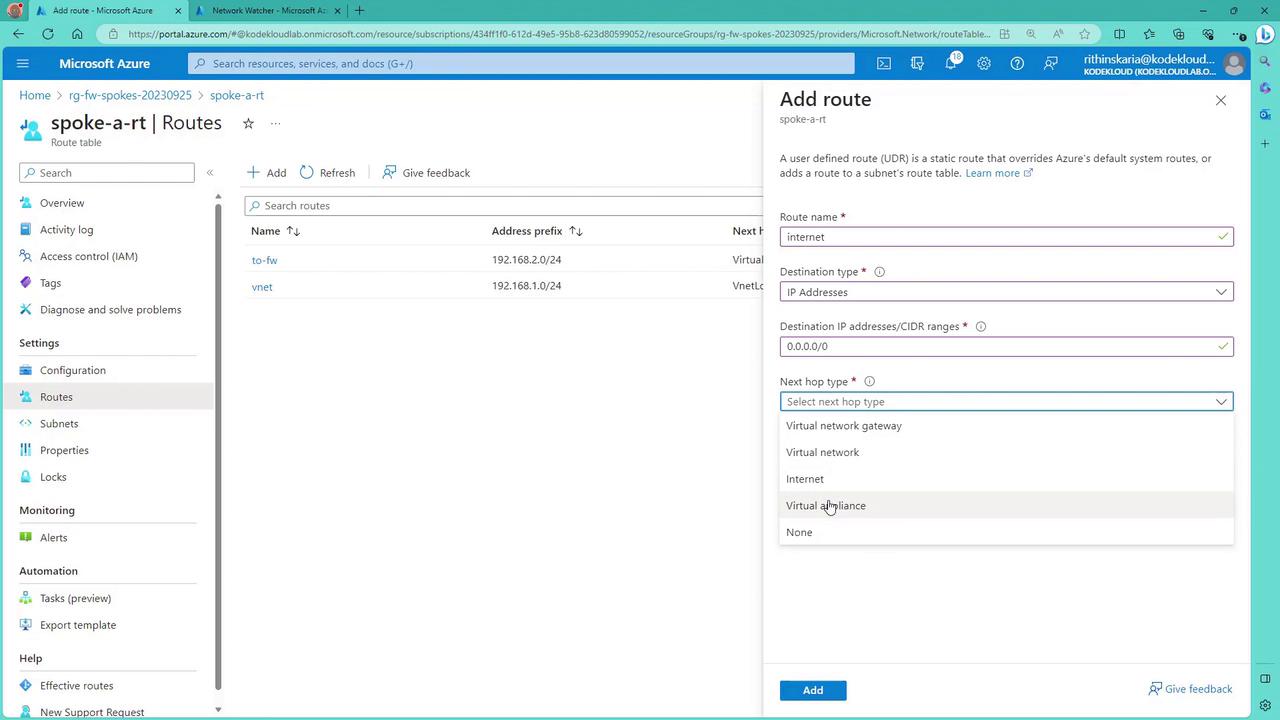Go to Effective routes menu item
This screenshot has height=720, width=1280.
[x=76, y=685]
